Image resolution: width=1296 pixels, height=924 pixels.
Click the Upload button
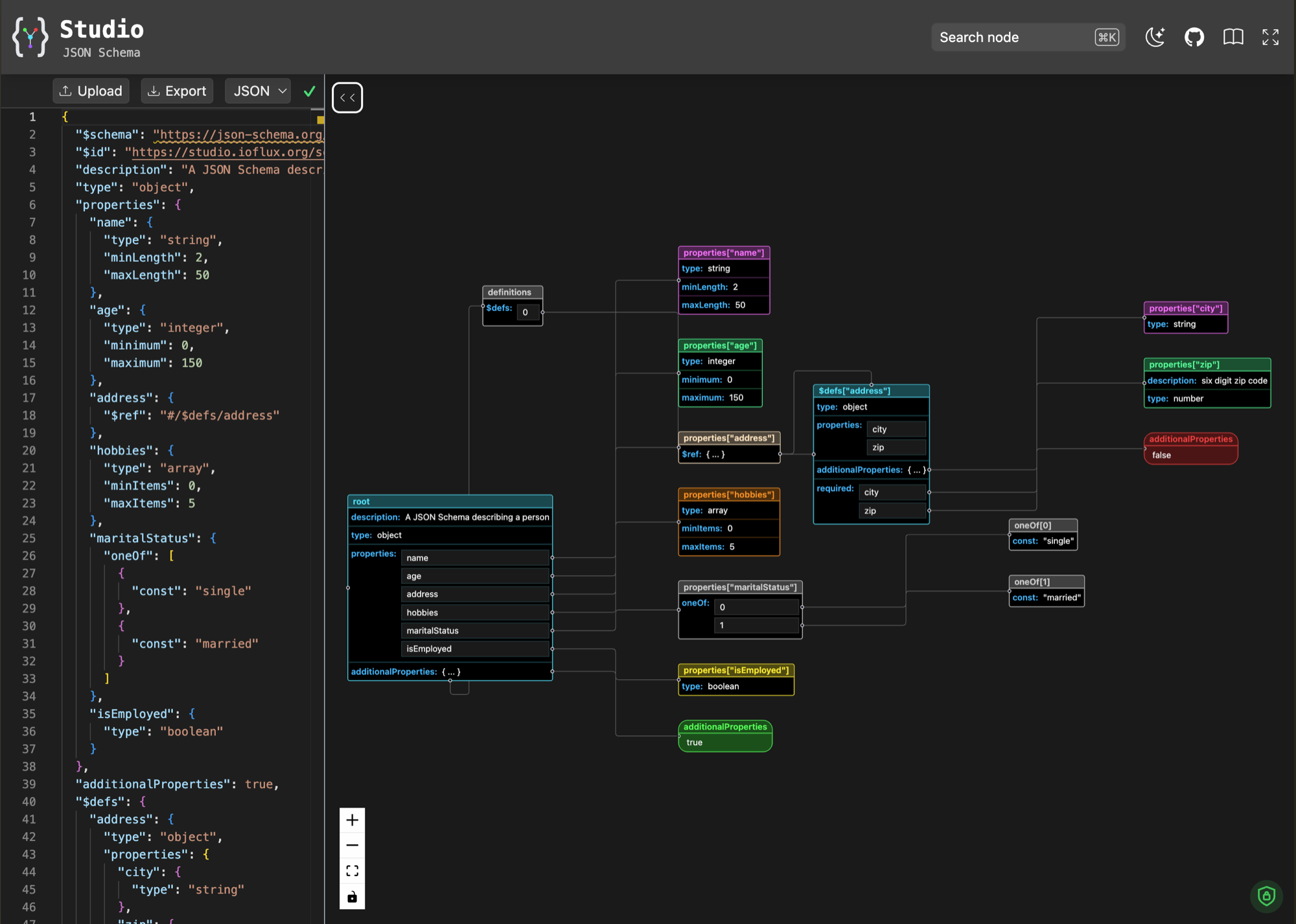click(91, 91)
